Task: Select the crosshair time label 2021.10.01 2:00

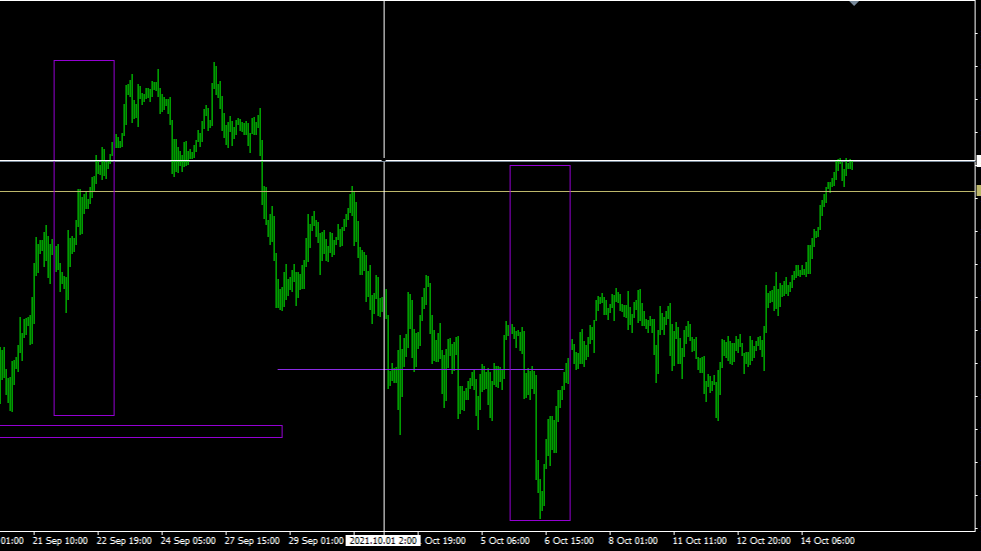Action: click(384, 540)
